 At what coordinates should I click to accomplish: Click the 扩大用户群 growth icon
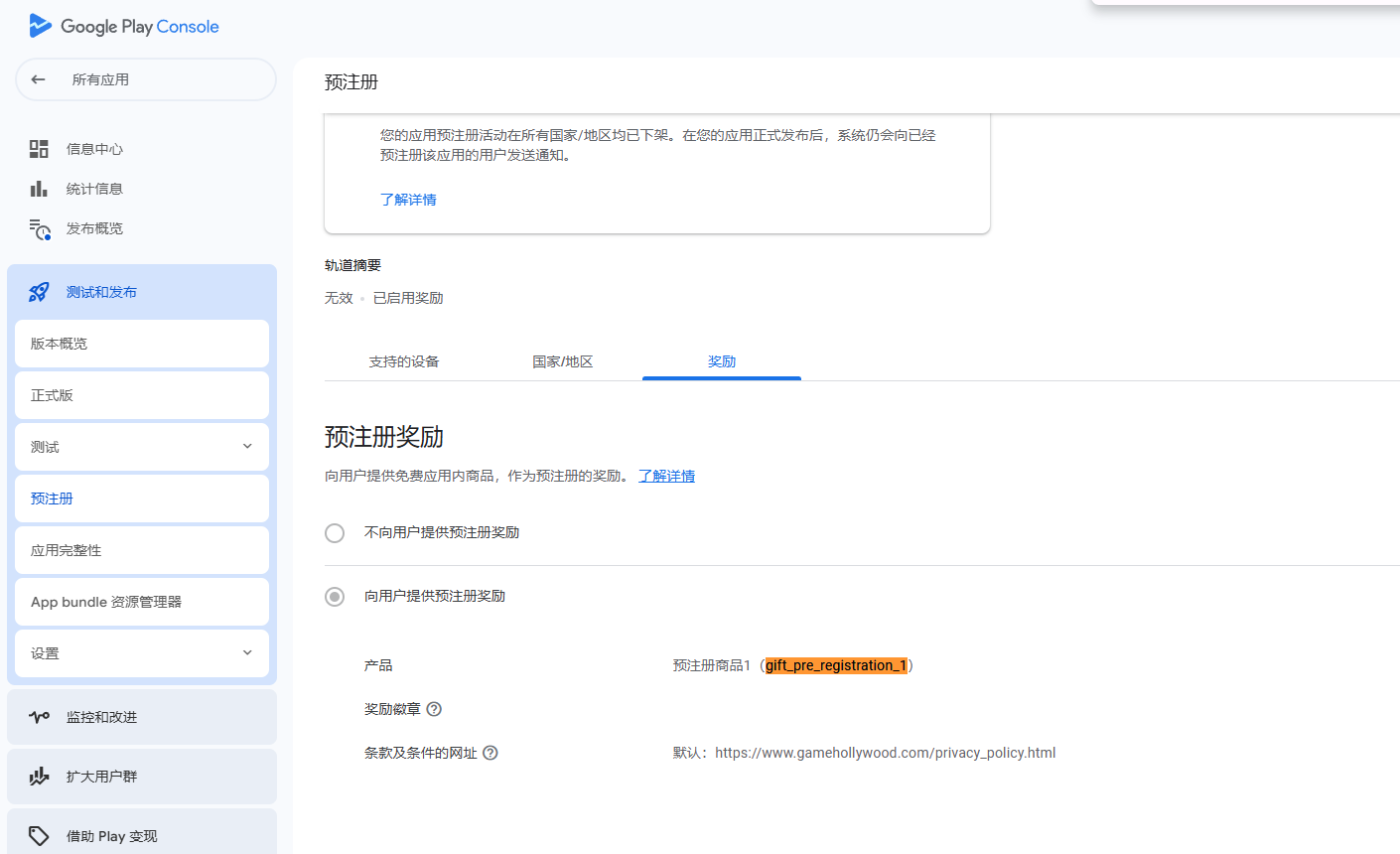(x=39, y=777)
